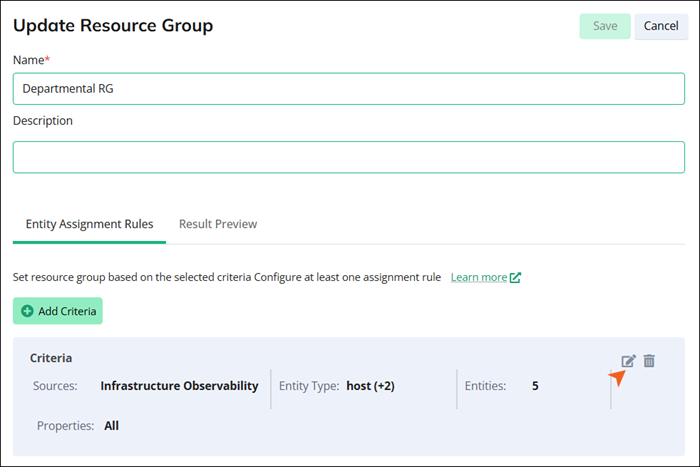Viewport: 700px width, 467px height.
Task: Open the Learn more link
Action: point(478,277)
